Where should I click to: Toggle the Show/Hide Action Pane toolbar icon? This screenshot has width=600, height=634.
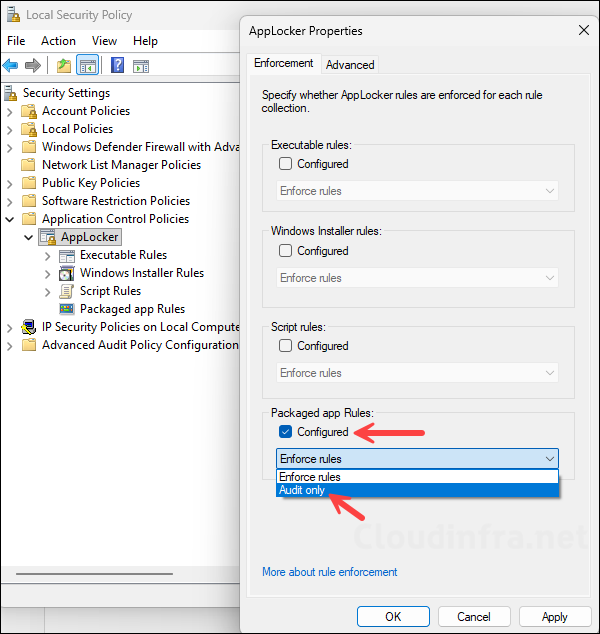[141, 66]
